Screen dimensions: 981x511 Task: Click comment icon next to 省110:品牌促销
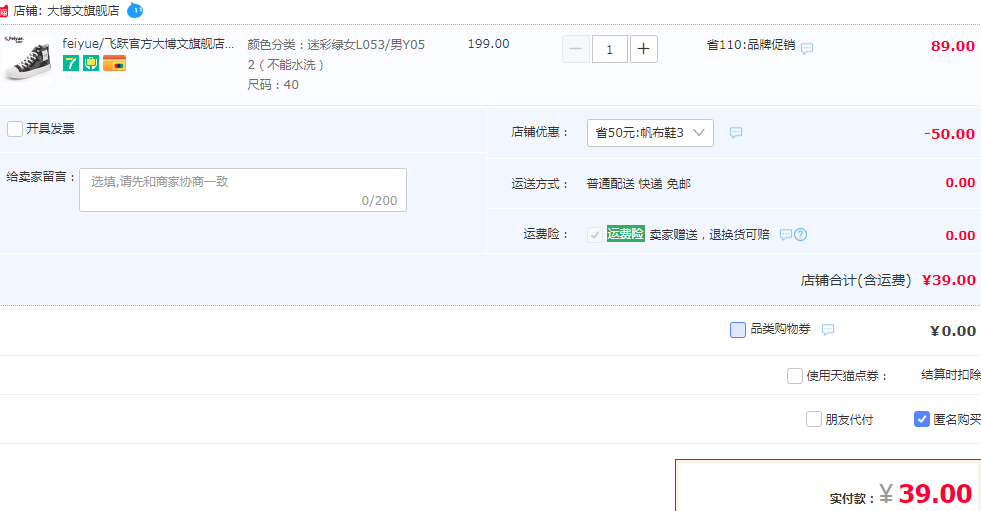pyautogui.click(x=807, y=48)
